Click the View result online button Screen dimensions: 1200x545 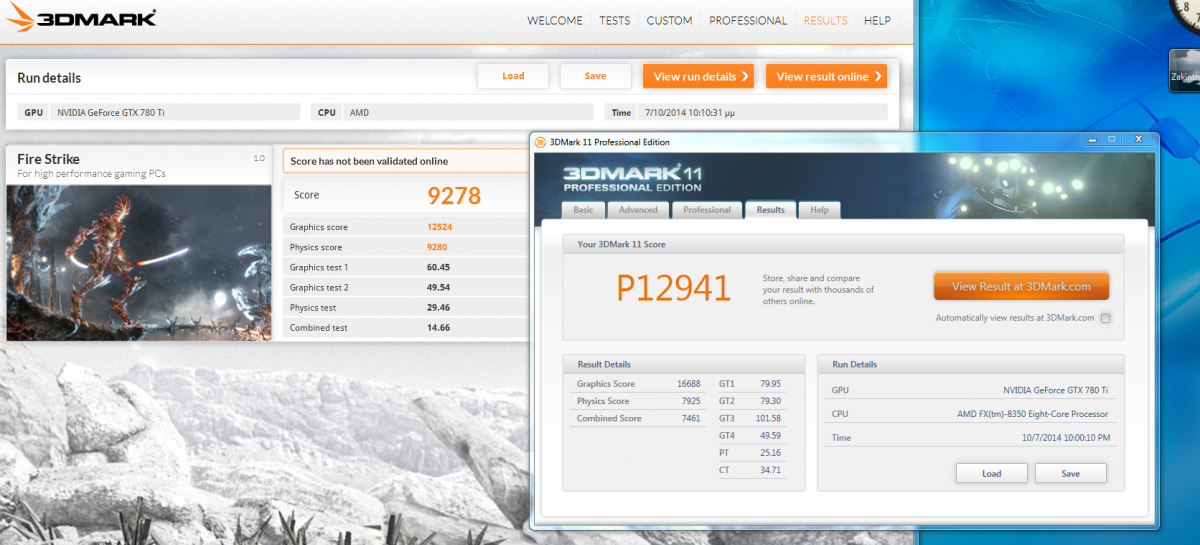point(826,76)
